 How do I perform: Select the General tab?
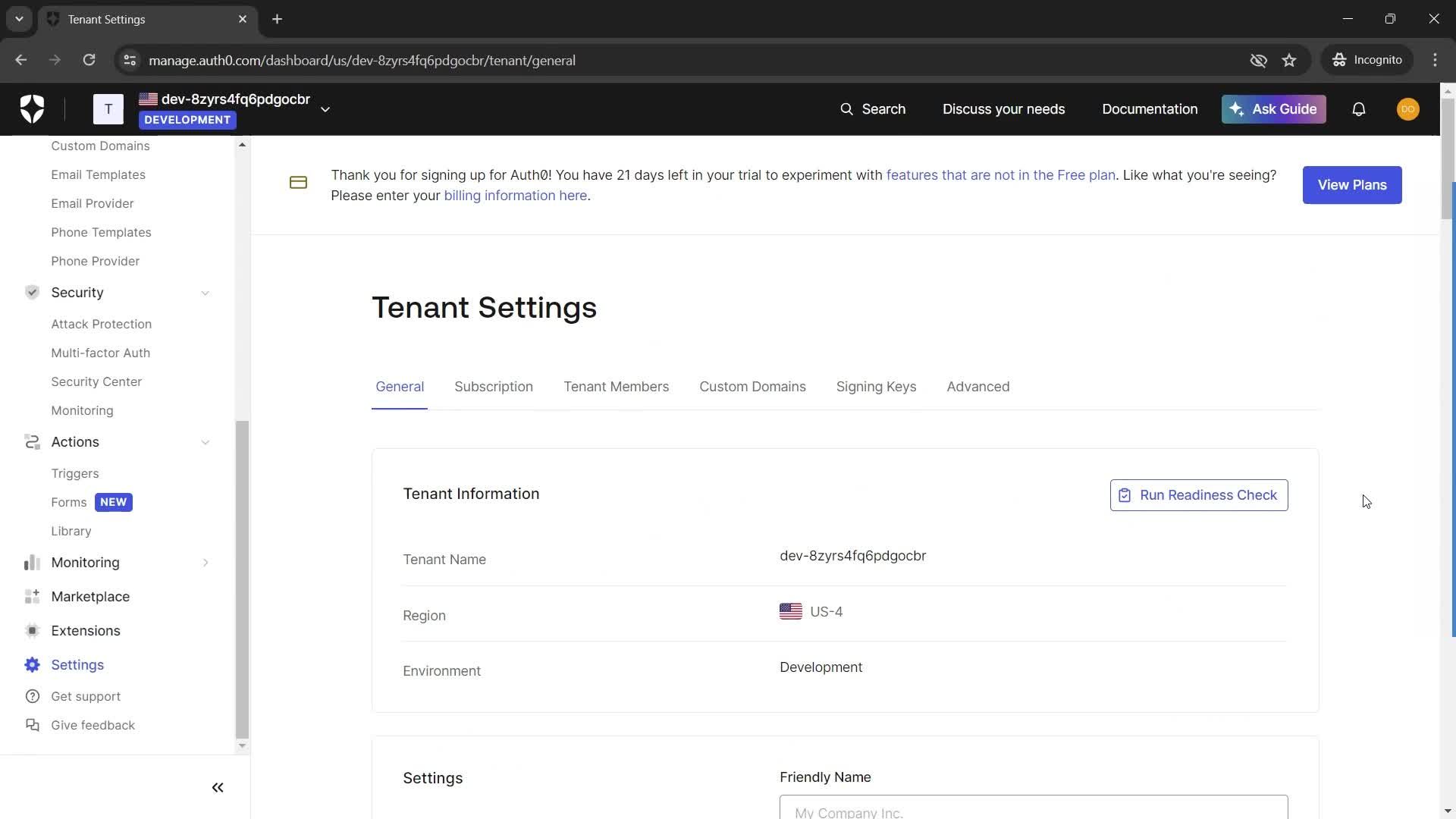tap(400, 387)
